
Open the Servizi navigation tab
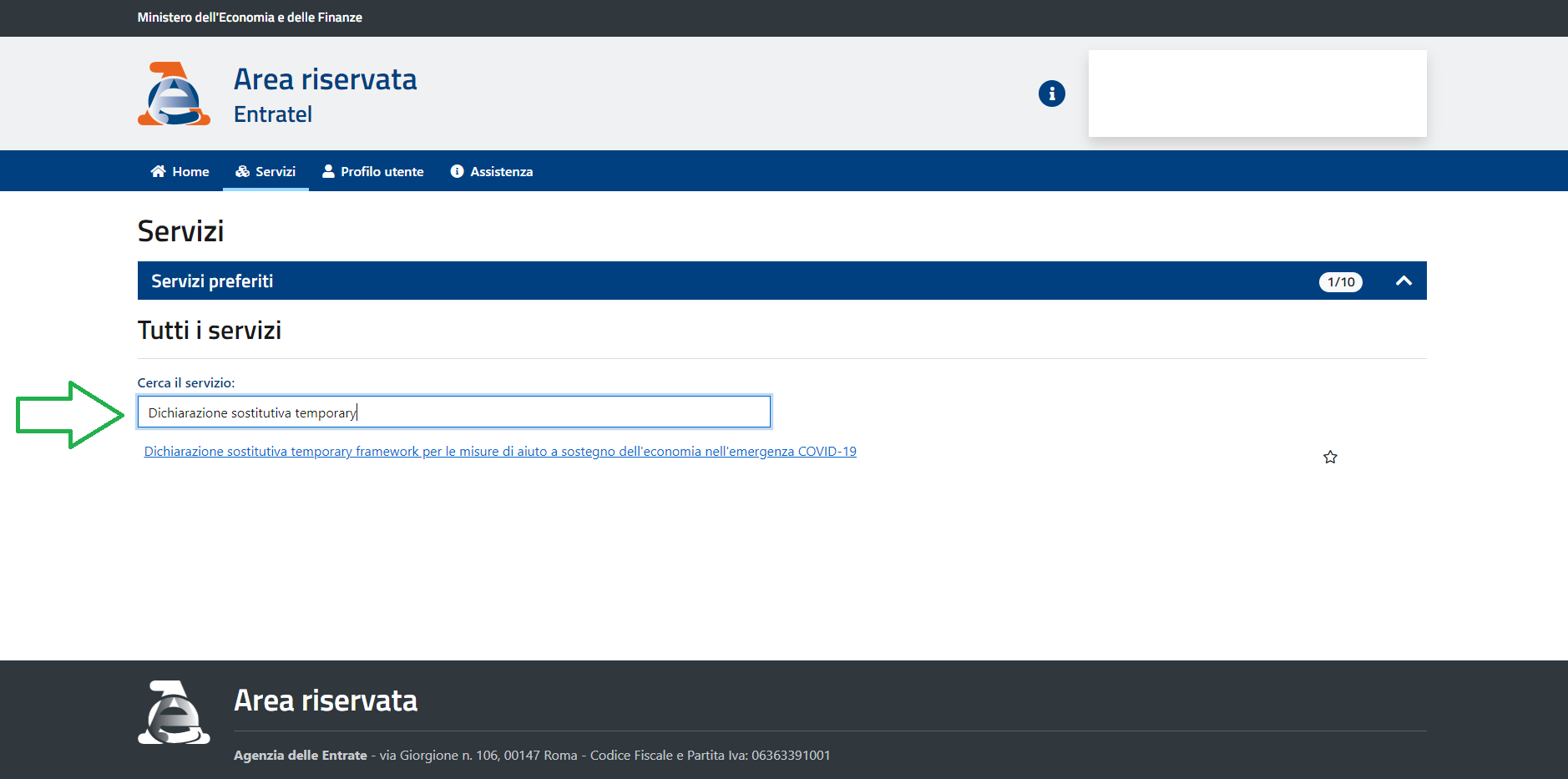click(266, 171)
